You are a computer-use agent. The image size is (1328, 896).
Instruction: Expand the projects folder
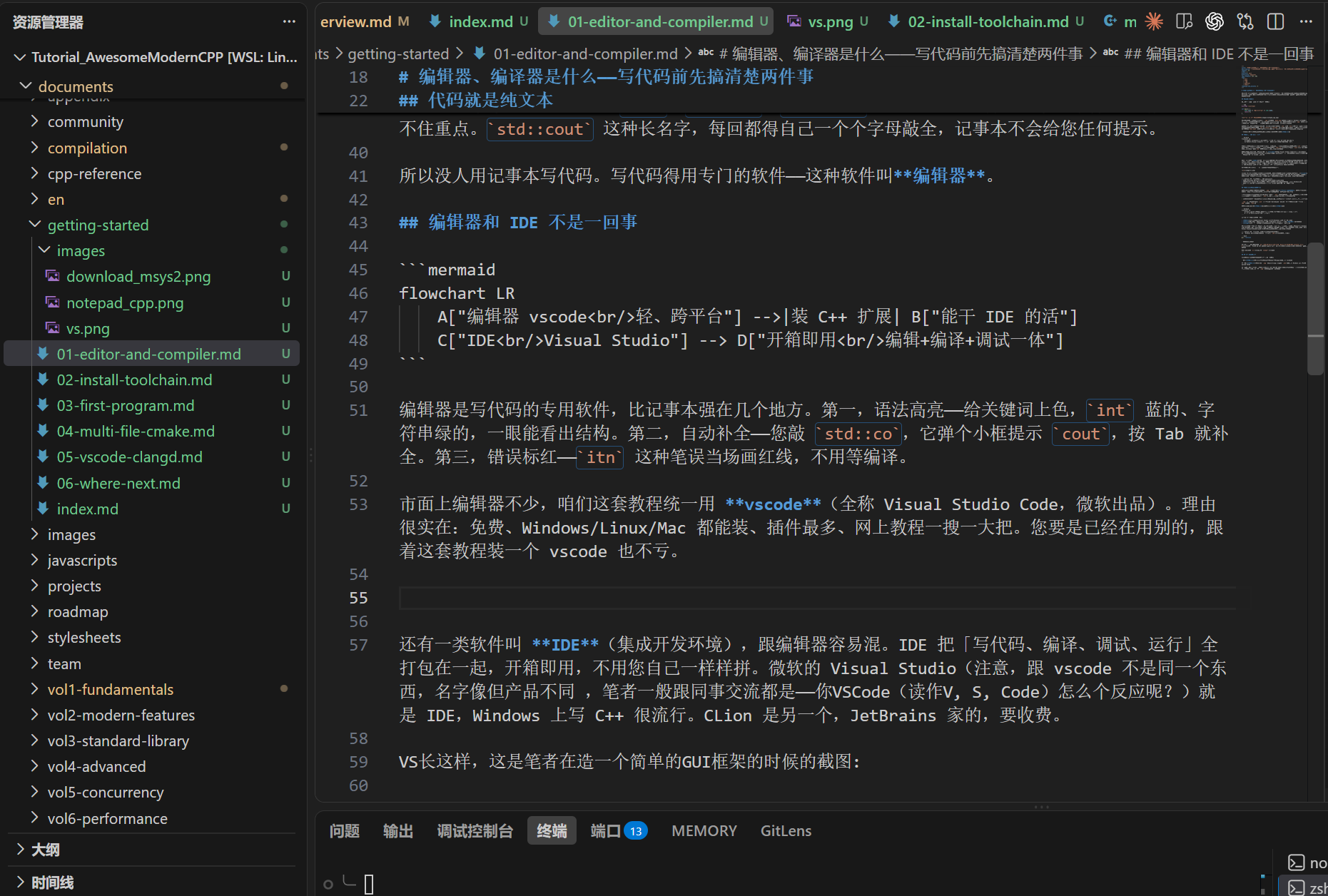34,586
